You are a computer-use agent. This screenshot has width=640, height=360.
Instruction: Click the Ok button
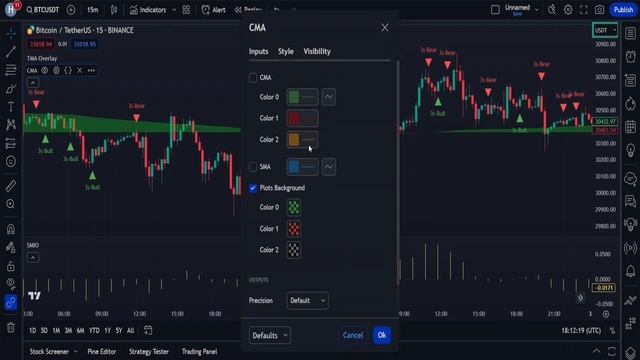382,335
